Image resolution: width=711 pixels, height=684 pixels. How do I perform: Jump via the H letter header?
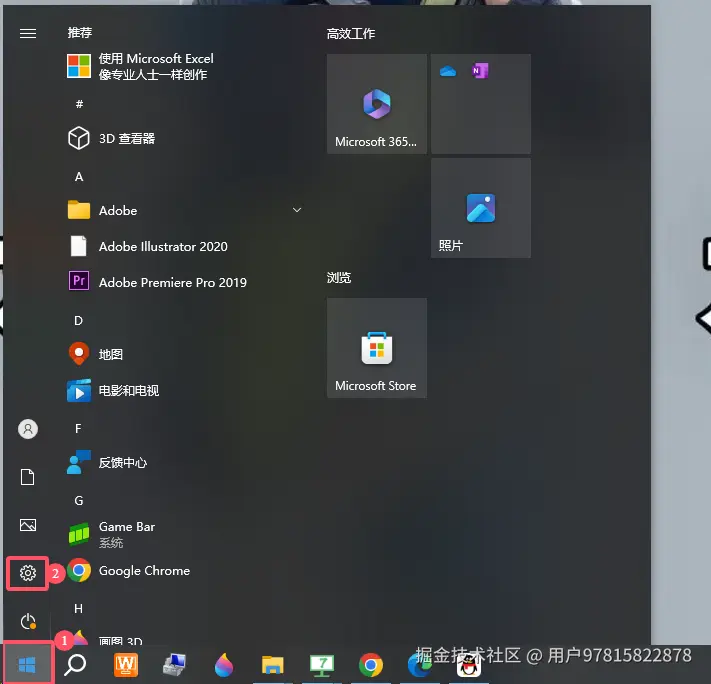(x=78, y=608)
